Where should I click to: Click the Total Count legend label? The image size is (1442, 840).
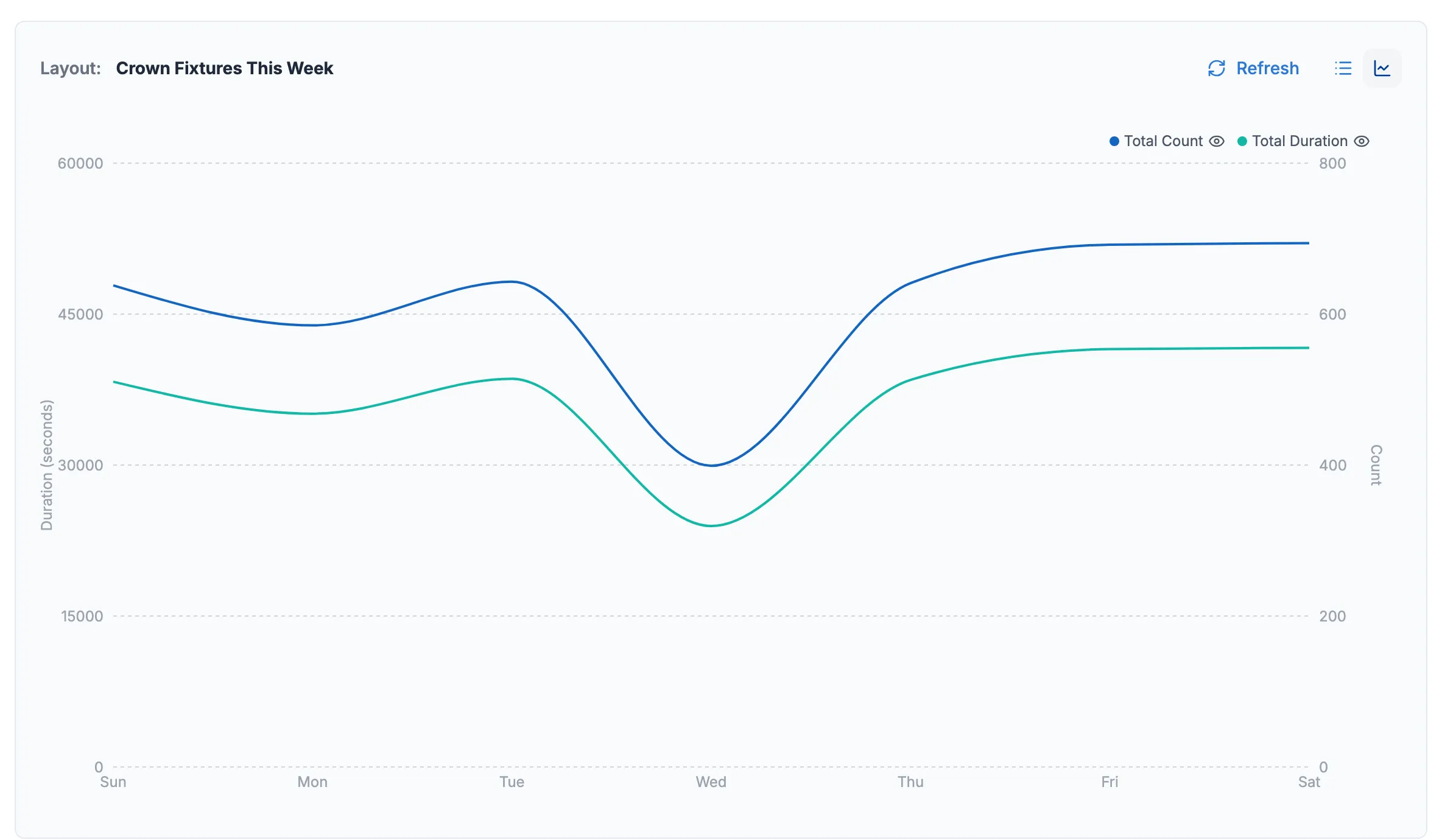tap(1163, 141)
